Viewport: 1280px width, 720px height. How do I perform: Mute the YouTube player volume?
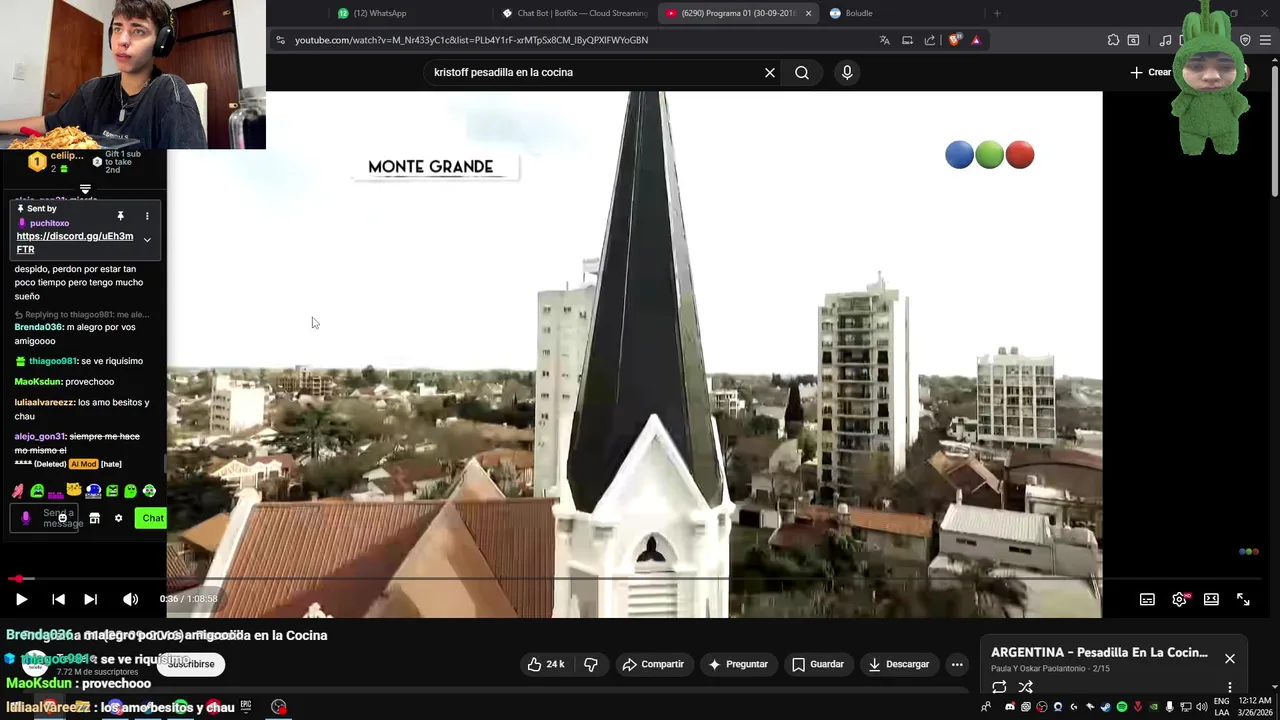[x=130, y=599]
